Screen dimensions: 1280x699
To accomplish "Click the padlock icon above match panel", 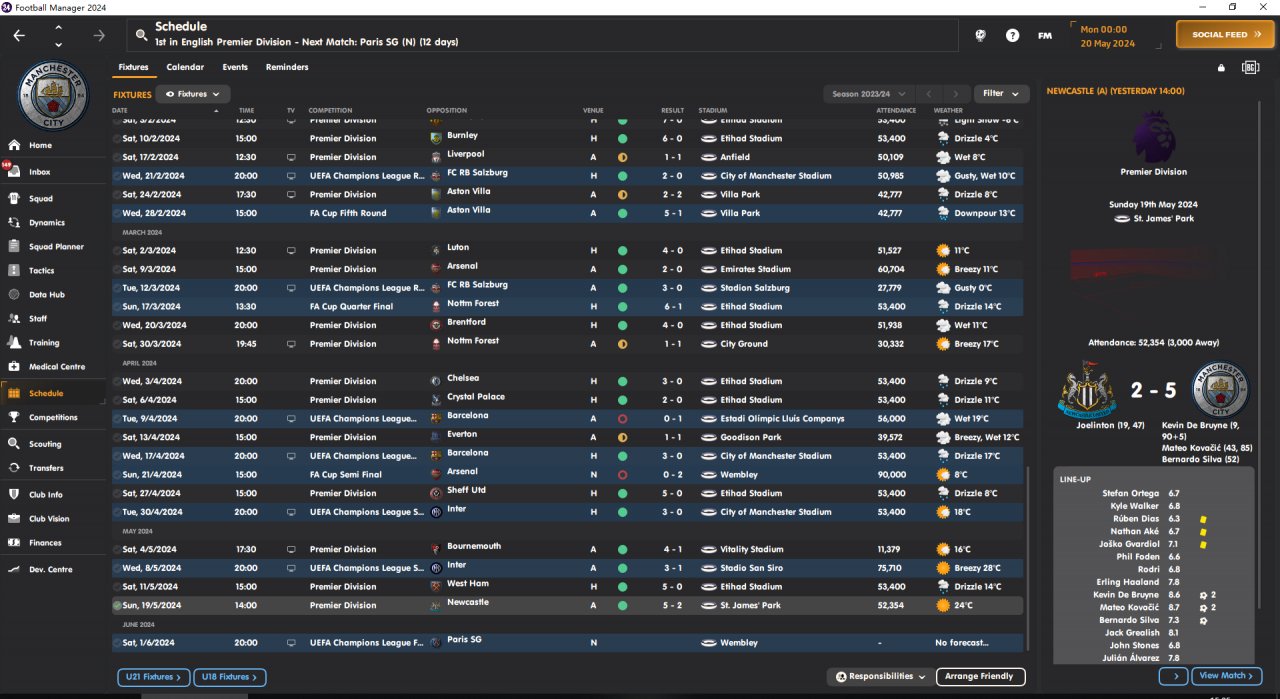I will [1221, 68].
